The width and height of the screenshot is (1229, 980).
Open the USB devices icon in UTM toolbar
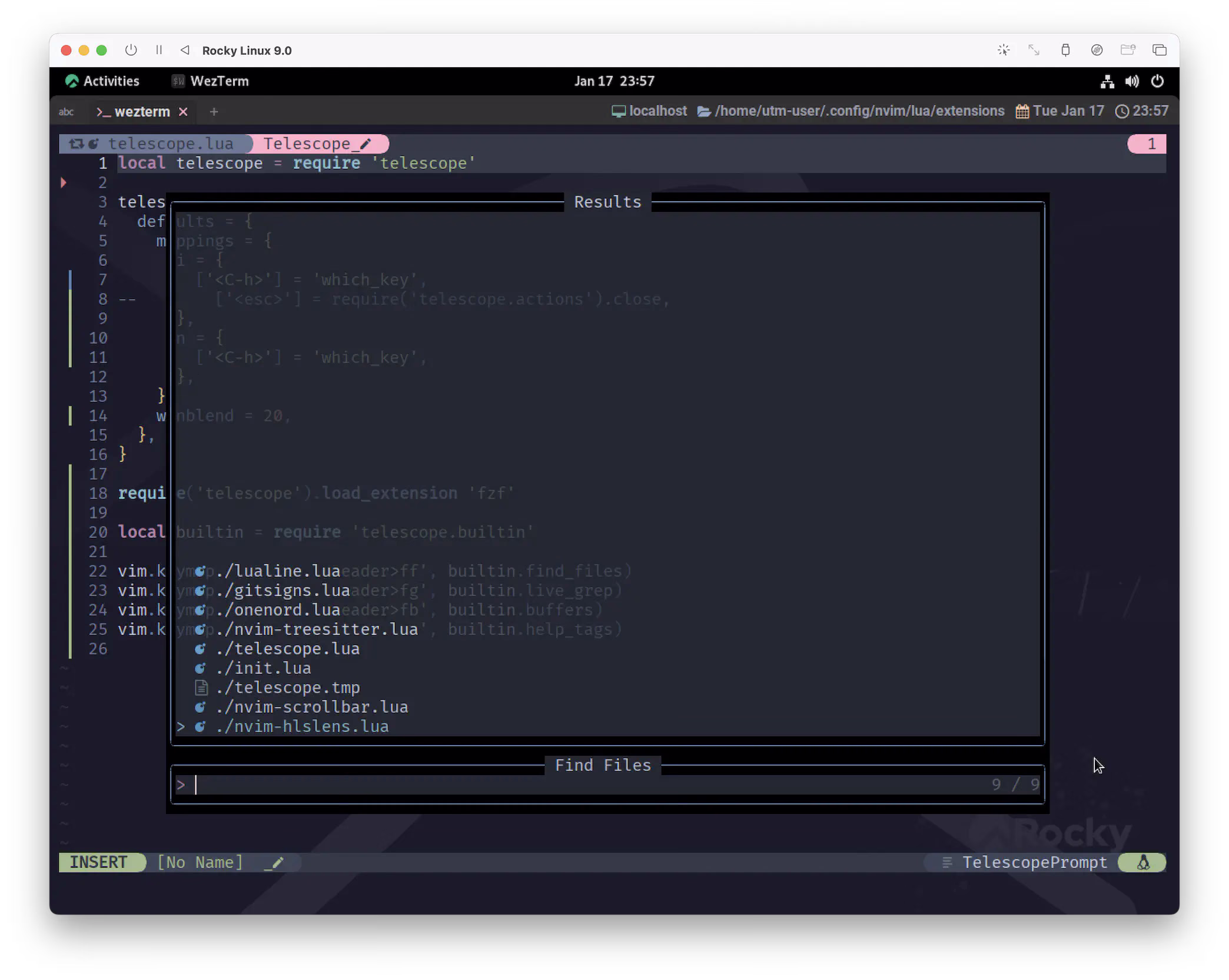click(1065, 50)
